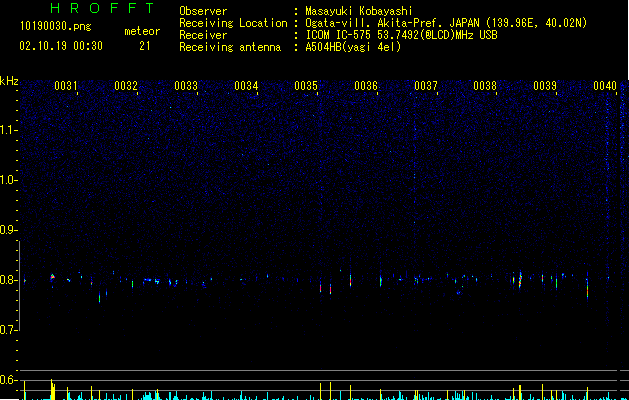Click the Observer label

[203, 11]
